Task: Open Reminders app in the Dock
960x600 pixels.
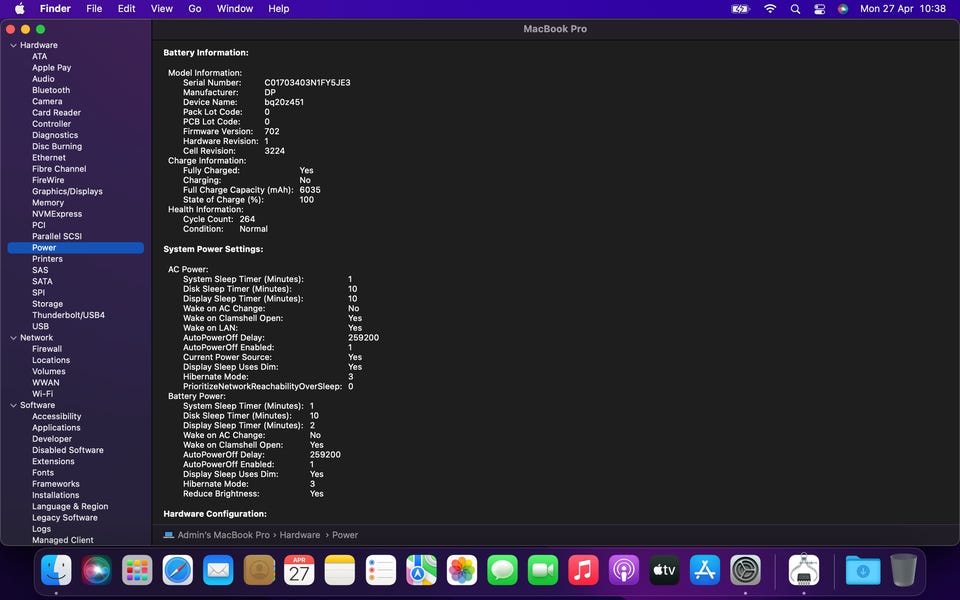Action: pos(380,570)
